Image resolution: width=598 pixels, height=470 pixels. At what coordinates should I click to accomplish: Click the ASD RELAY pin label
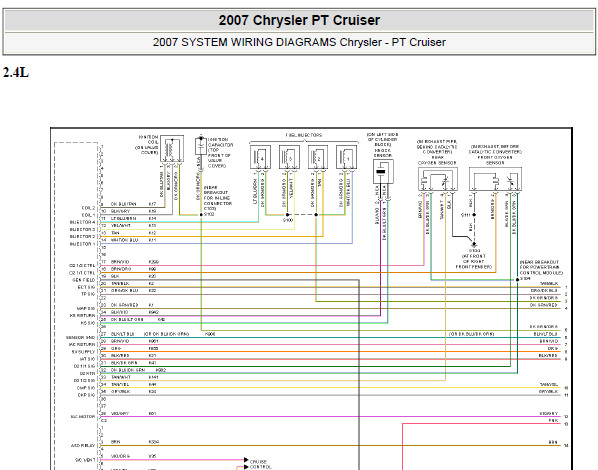pos(83,446)
